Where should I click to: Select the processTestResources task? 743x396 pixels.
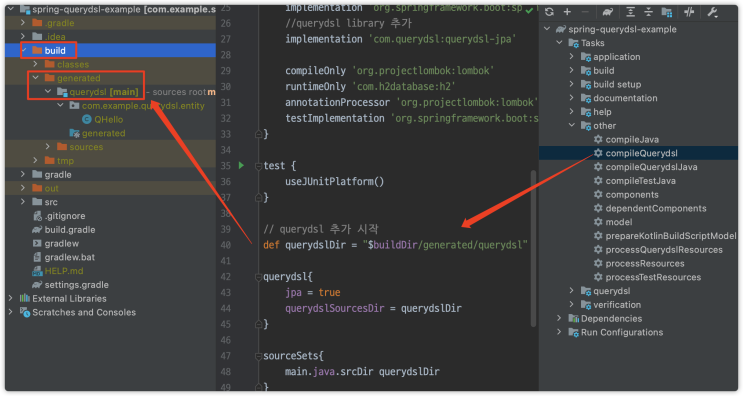tap(653, 277)
